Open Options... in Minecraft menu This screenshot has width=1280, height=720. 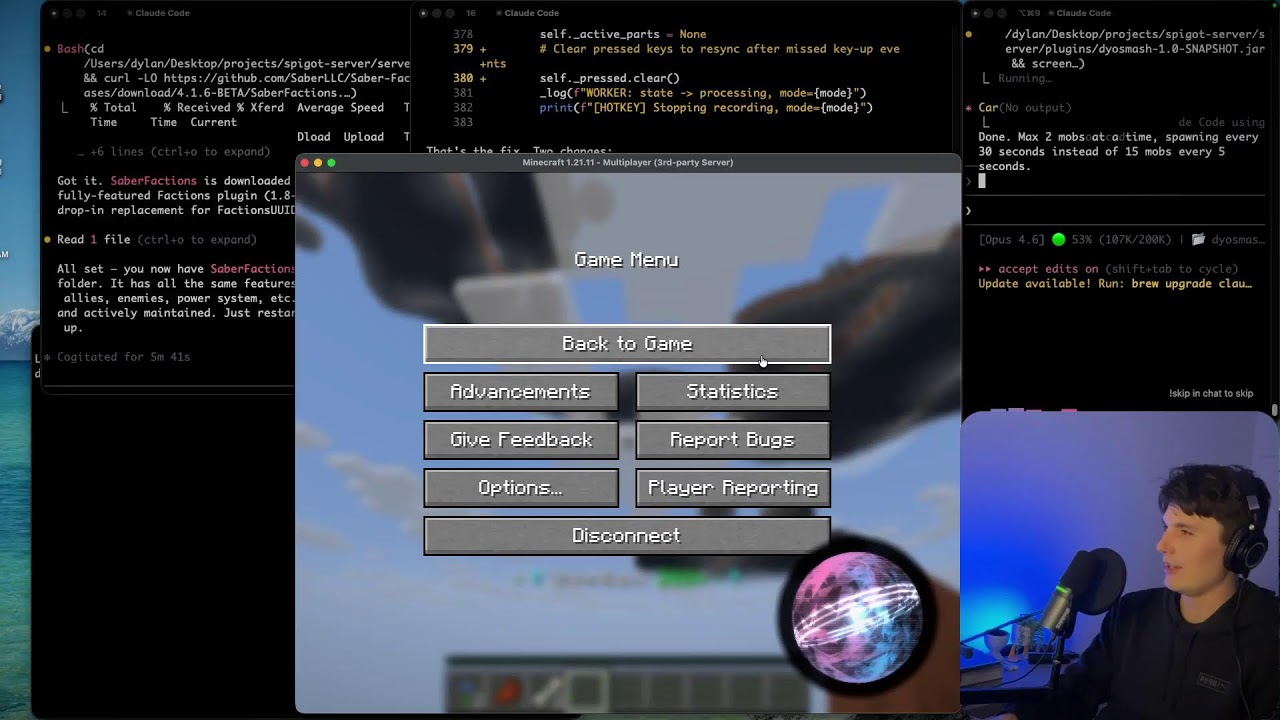tap(521, 488)
